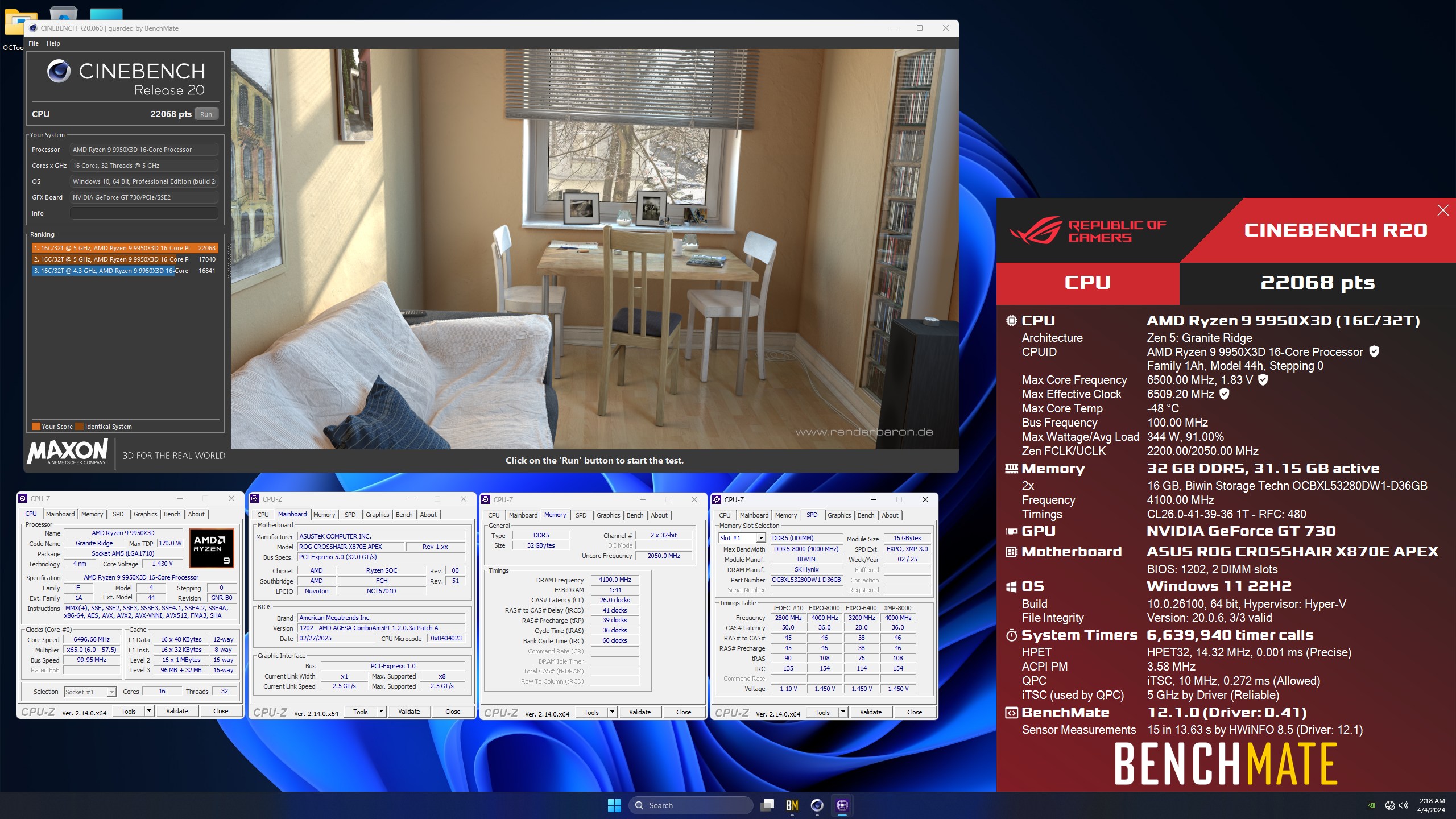Image resolution: width=1456 pixels, height=819 pixels.
Task: Switch to Bench tab in first CPU-Z window
Action: click(172, 514)
